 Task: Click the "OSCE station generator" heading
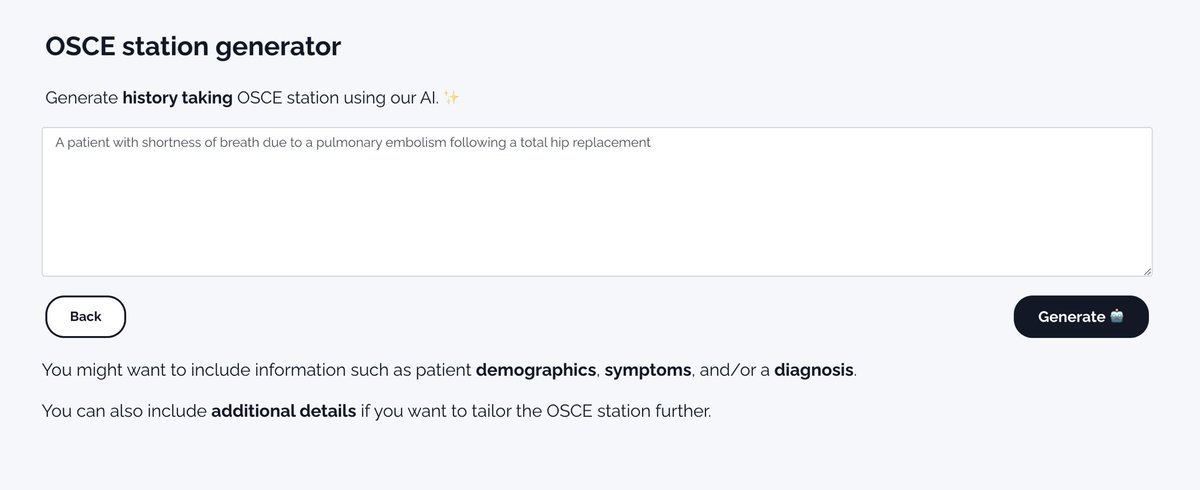click(193, 46)
